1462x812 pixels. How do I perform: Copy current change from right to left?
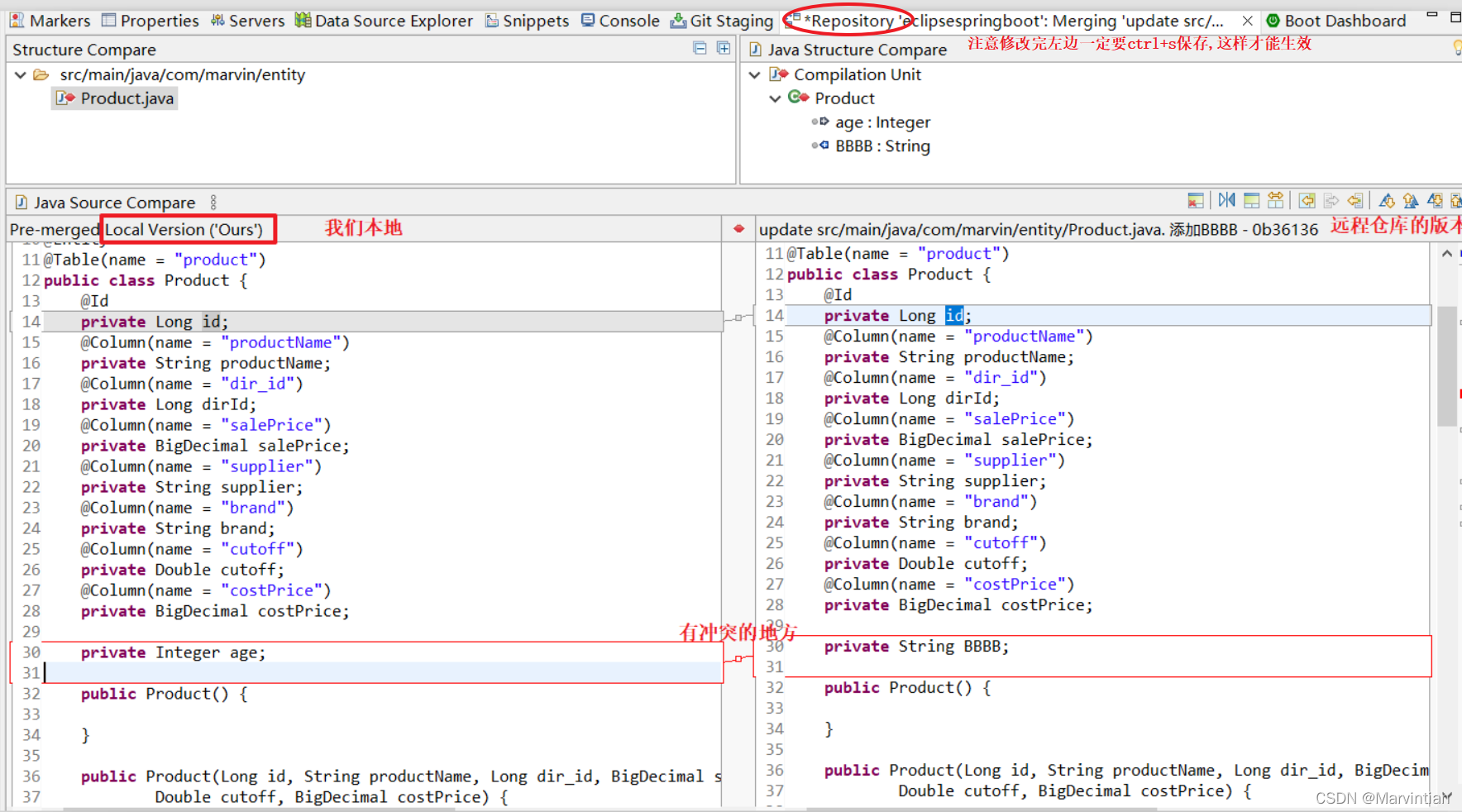1355,200
